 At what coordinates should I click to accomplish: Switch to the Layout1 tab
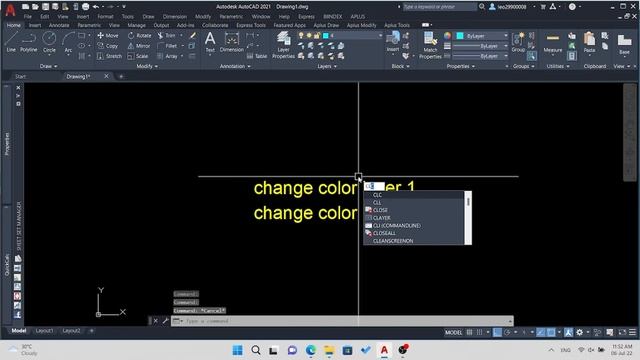click(x=44, y=331)
